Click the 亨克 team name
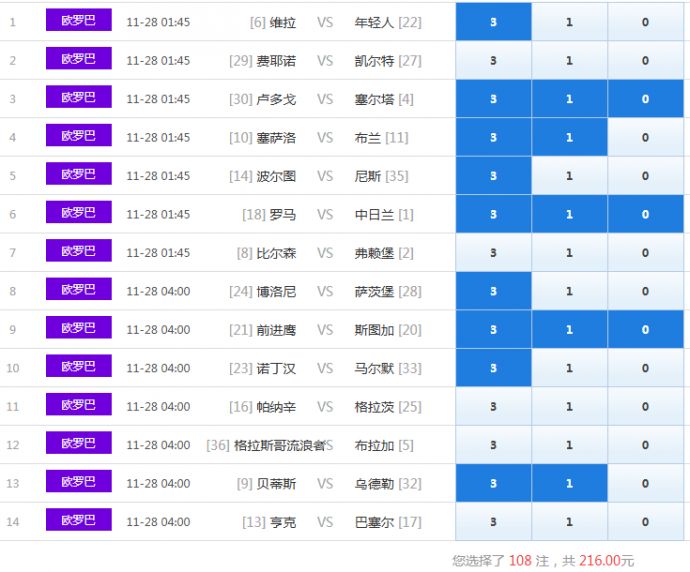The width and height of the screenshot is (690, 572). (x=283, y=522)
